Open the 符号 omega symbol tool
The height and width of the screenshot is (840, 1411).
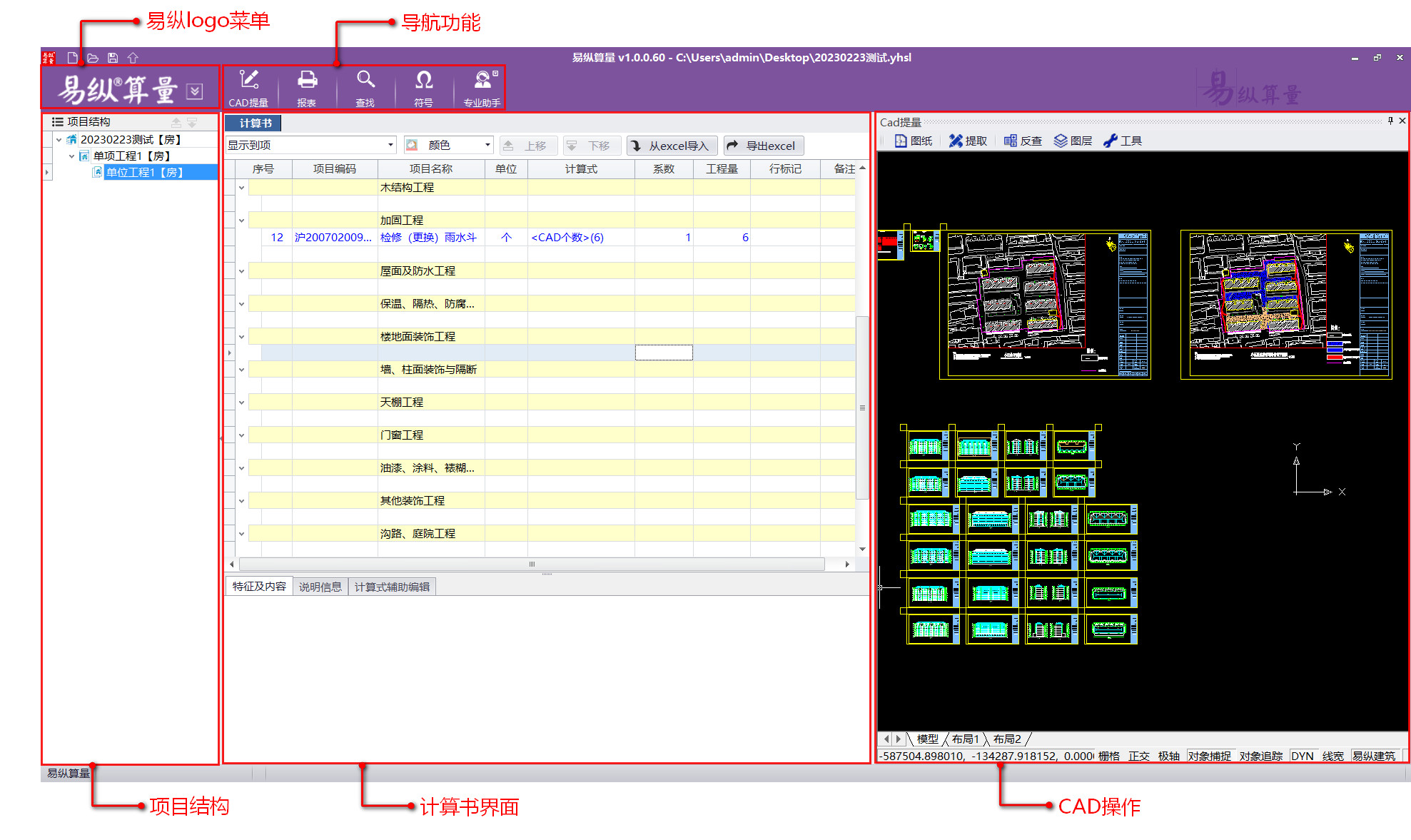click(x=424, y=88)
